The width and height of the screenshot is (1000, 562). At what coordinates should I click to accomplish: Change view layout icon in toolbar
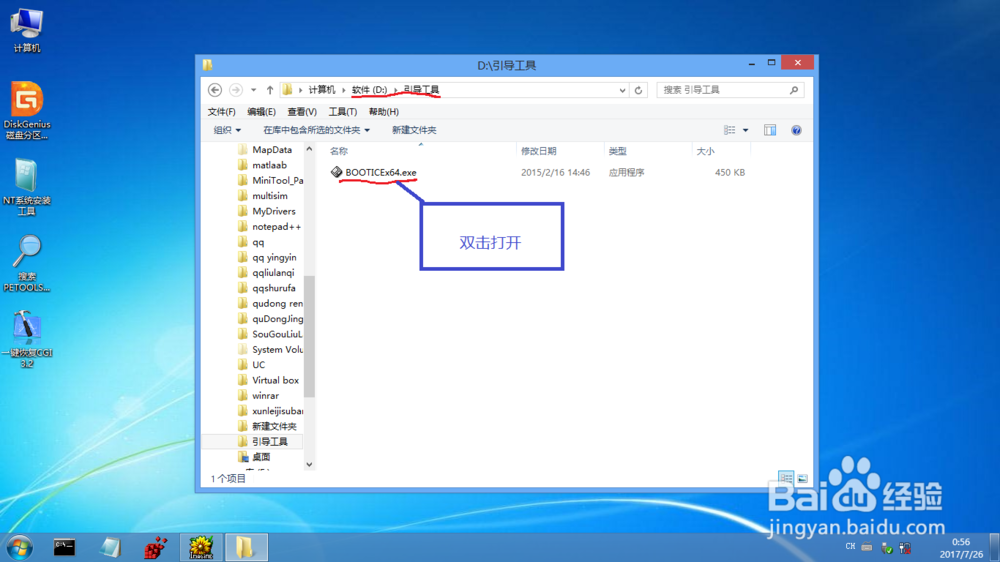730,130
